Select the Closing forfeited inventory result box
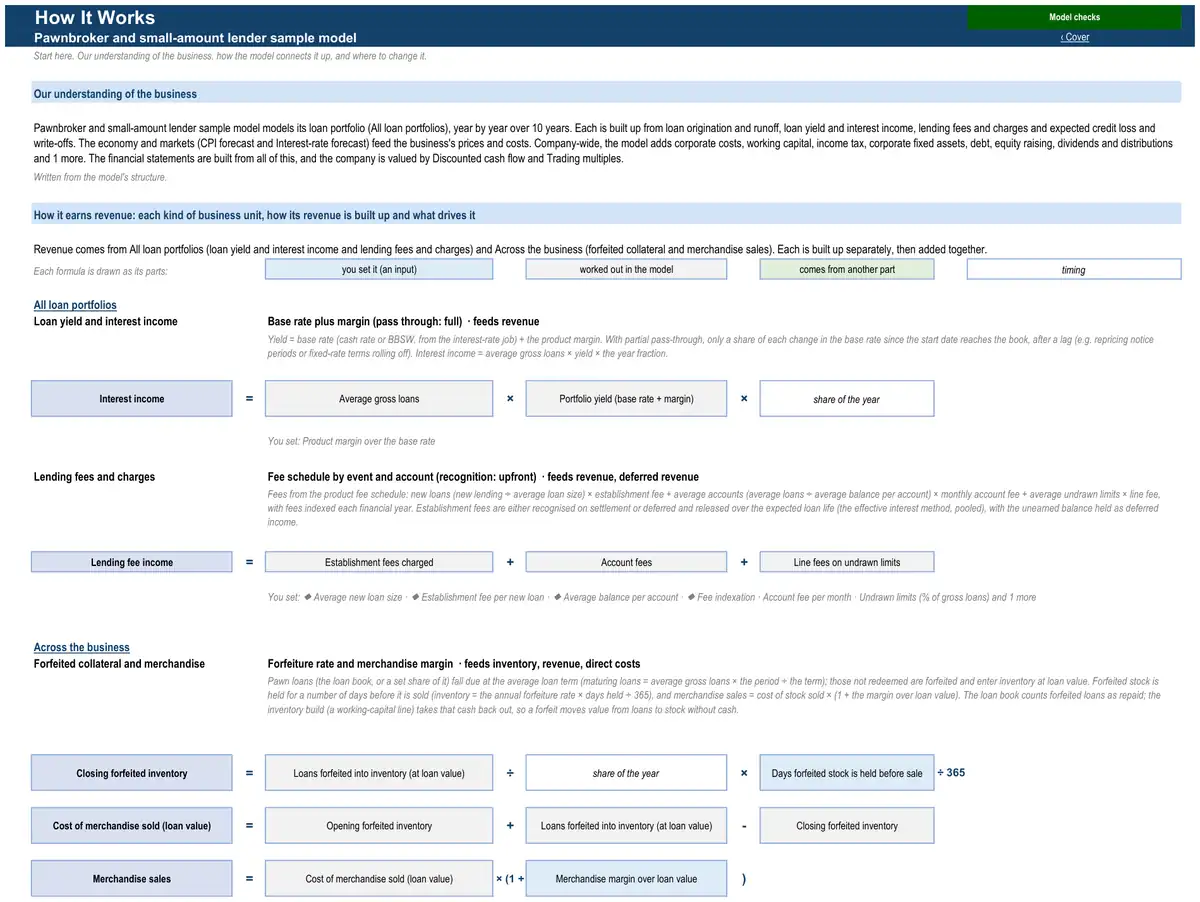 (132, 773)
